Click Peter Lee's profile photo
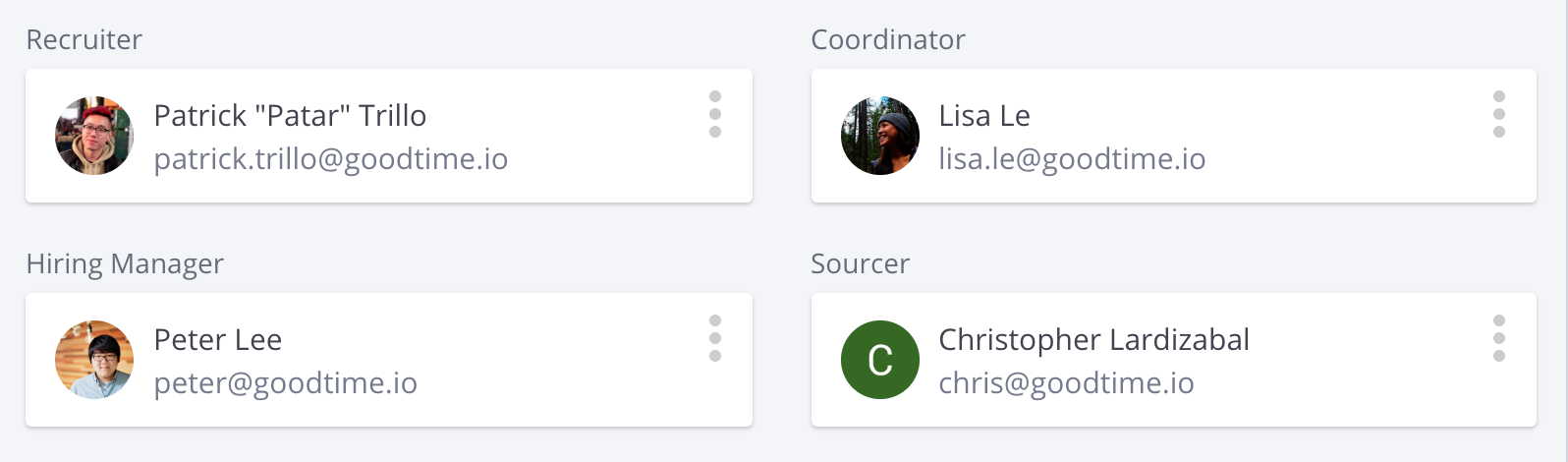This screenshot has height=462, width=1568. click(94, 360)
